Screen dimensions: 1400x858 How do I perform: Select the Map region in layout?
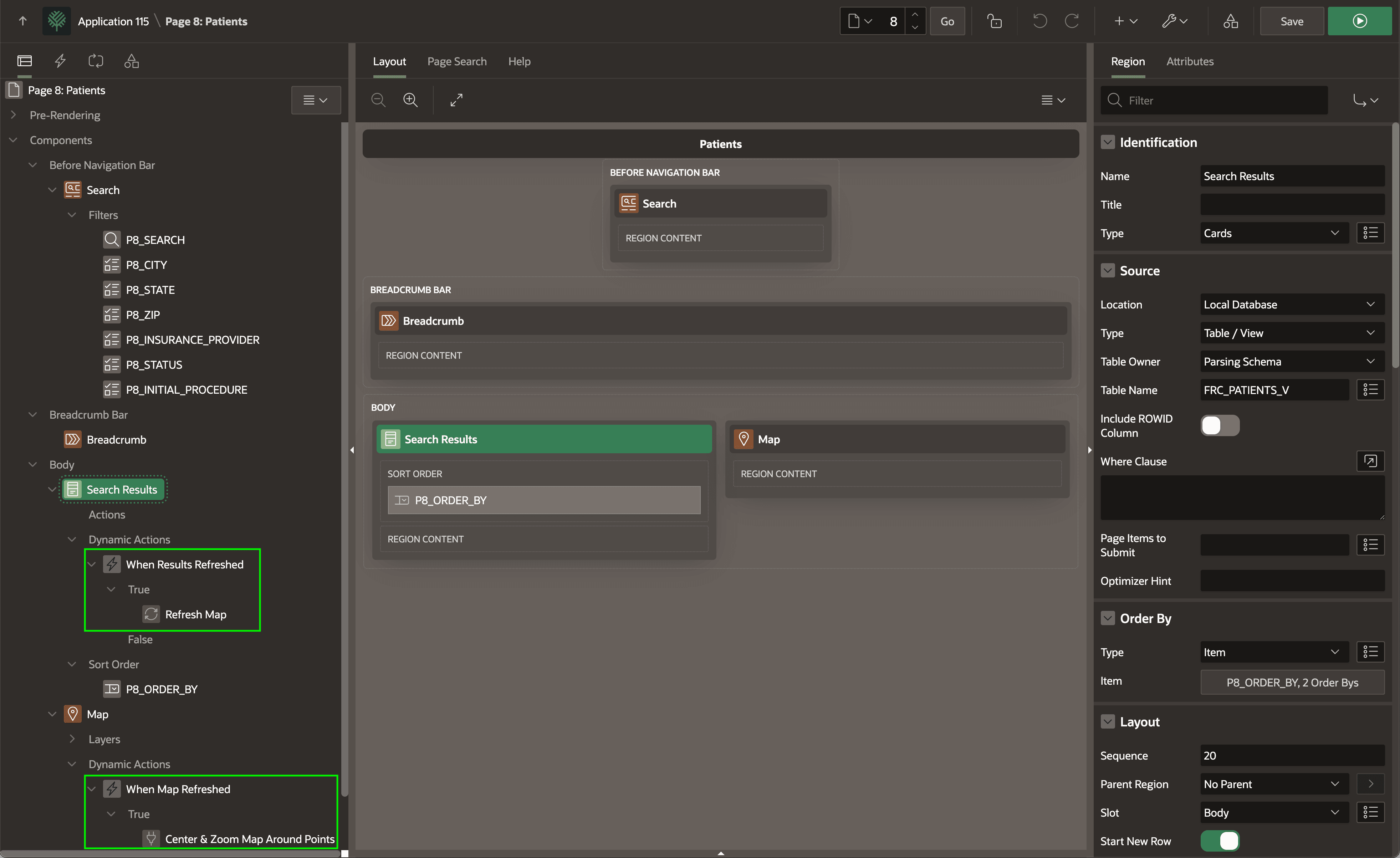897,439
